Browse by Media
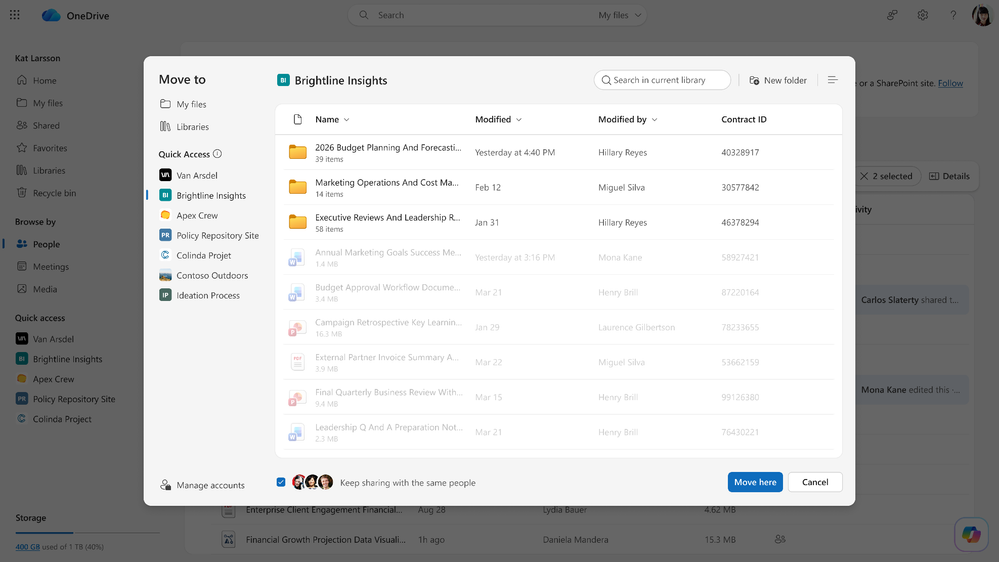The height and width of the screenshot is (562, 999). click(x=36, y=289)
